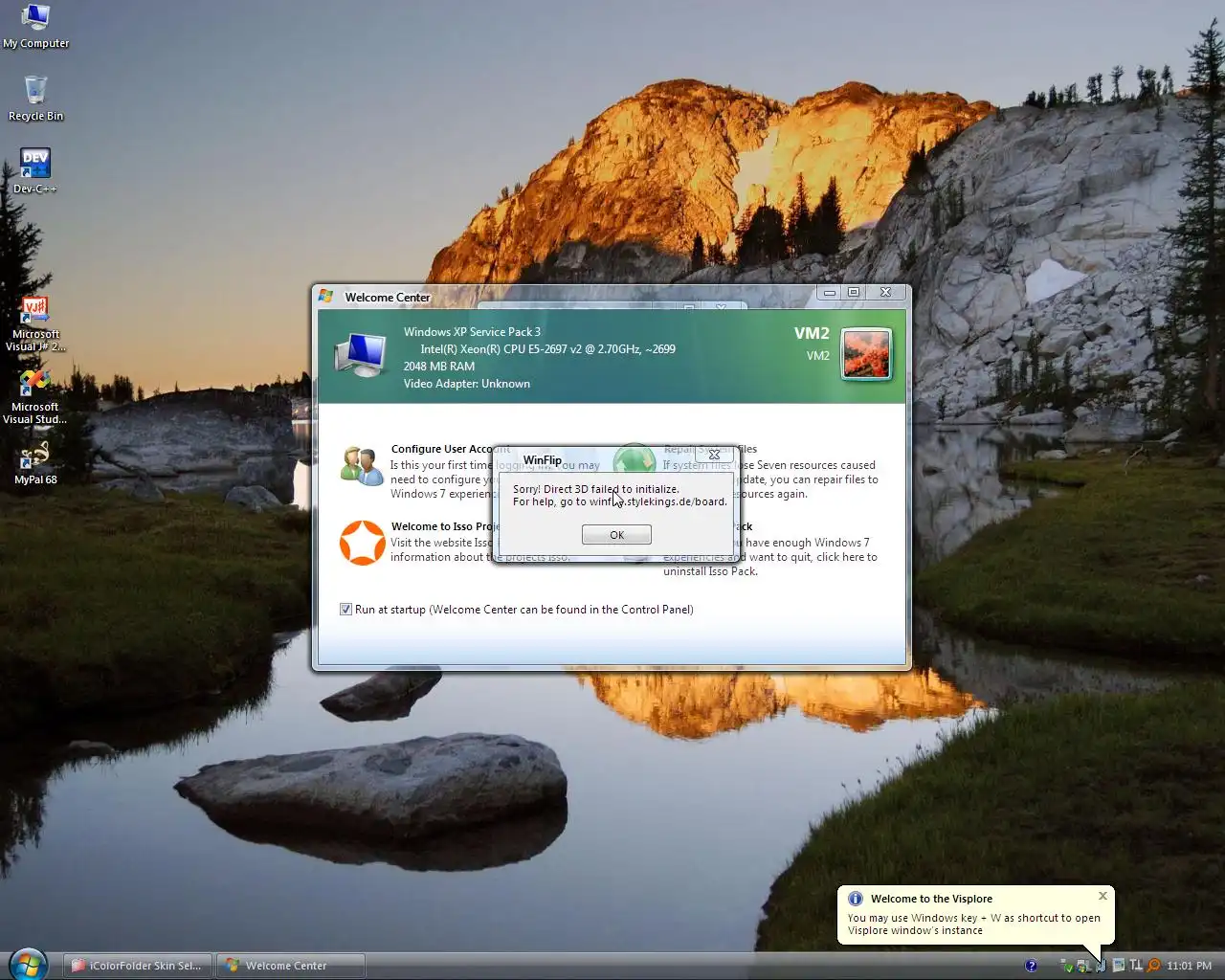Image resolution: width=1225 pixels, height=980 pixels.
Task: Click the VM2 user account picture
Action: tap(866, 353)
